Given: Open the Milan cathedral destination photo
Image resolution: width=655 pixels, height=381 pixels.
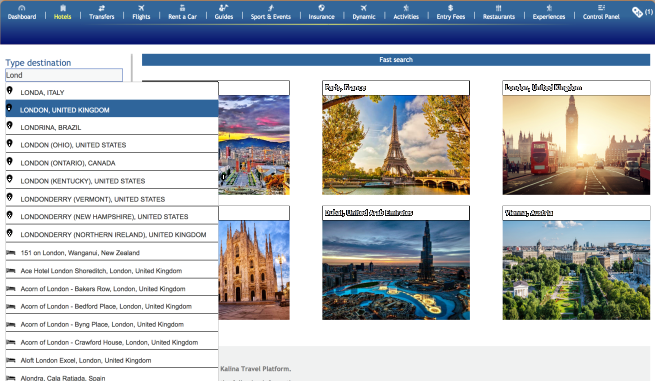Looking at the screenshot, I should click(x=254, y=270).
